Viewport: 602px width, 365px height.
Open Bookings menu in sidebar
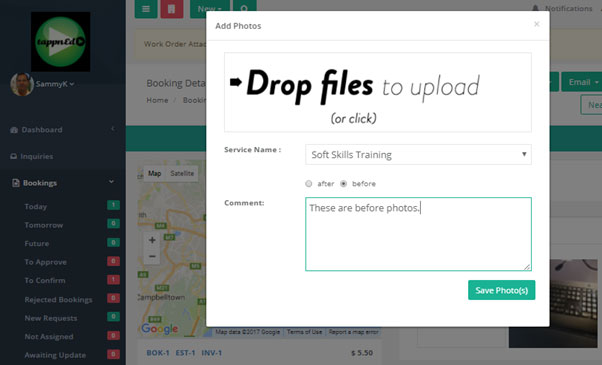[40, 183]
